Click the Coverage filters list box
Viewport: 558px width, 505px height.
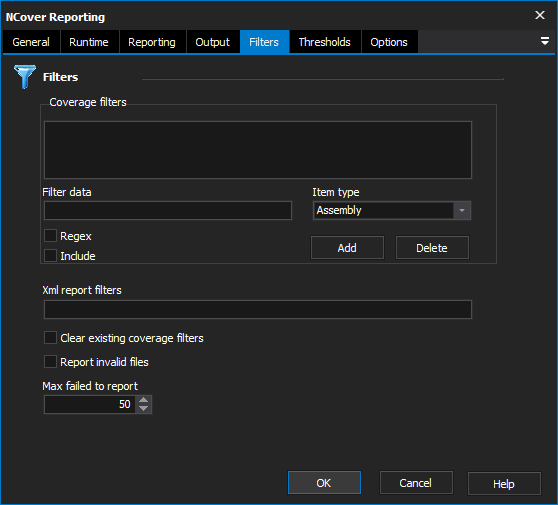[x=258, y=150]
